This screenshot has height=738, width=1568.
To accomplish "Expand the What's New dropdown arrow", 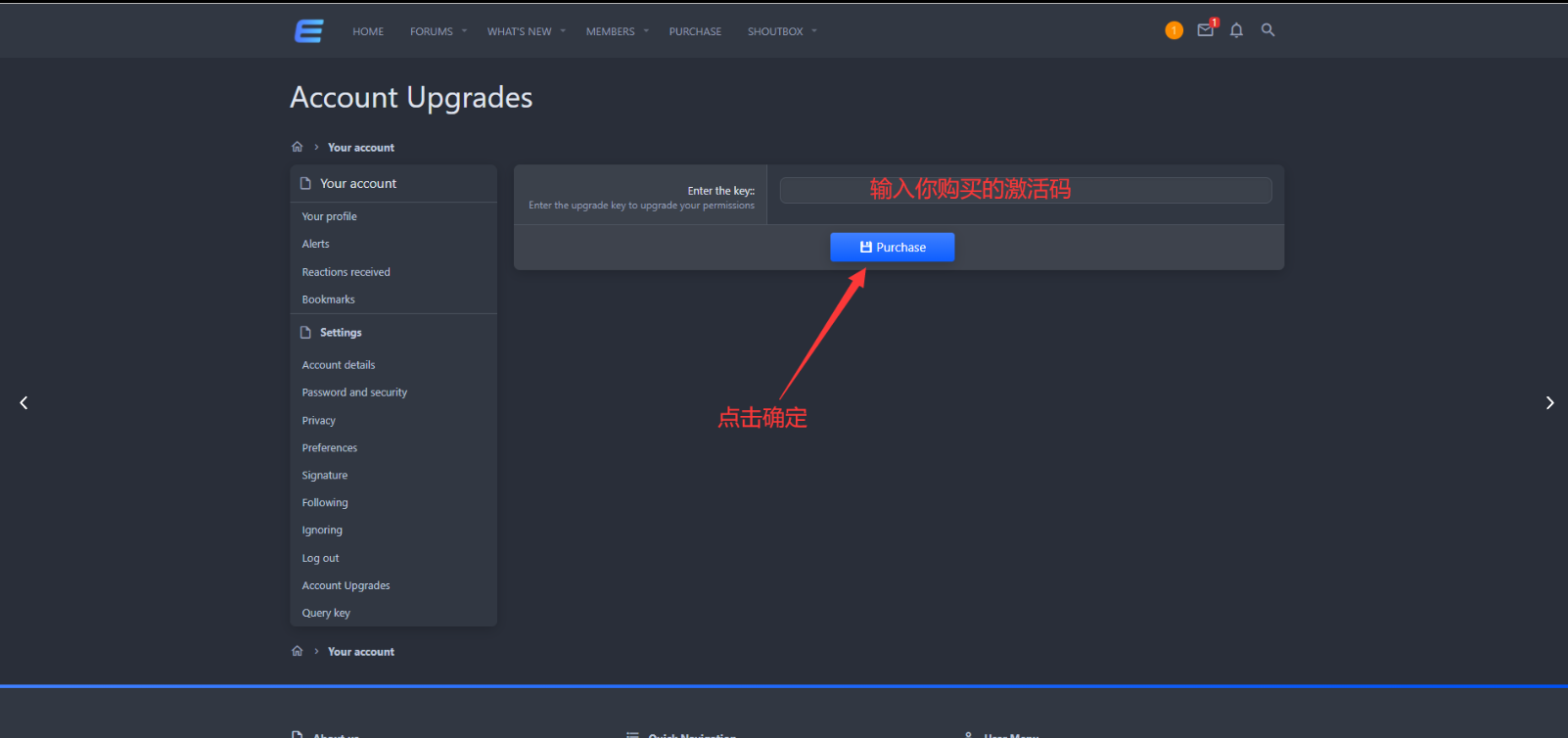I will click(563, 31).
